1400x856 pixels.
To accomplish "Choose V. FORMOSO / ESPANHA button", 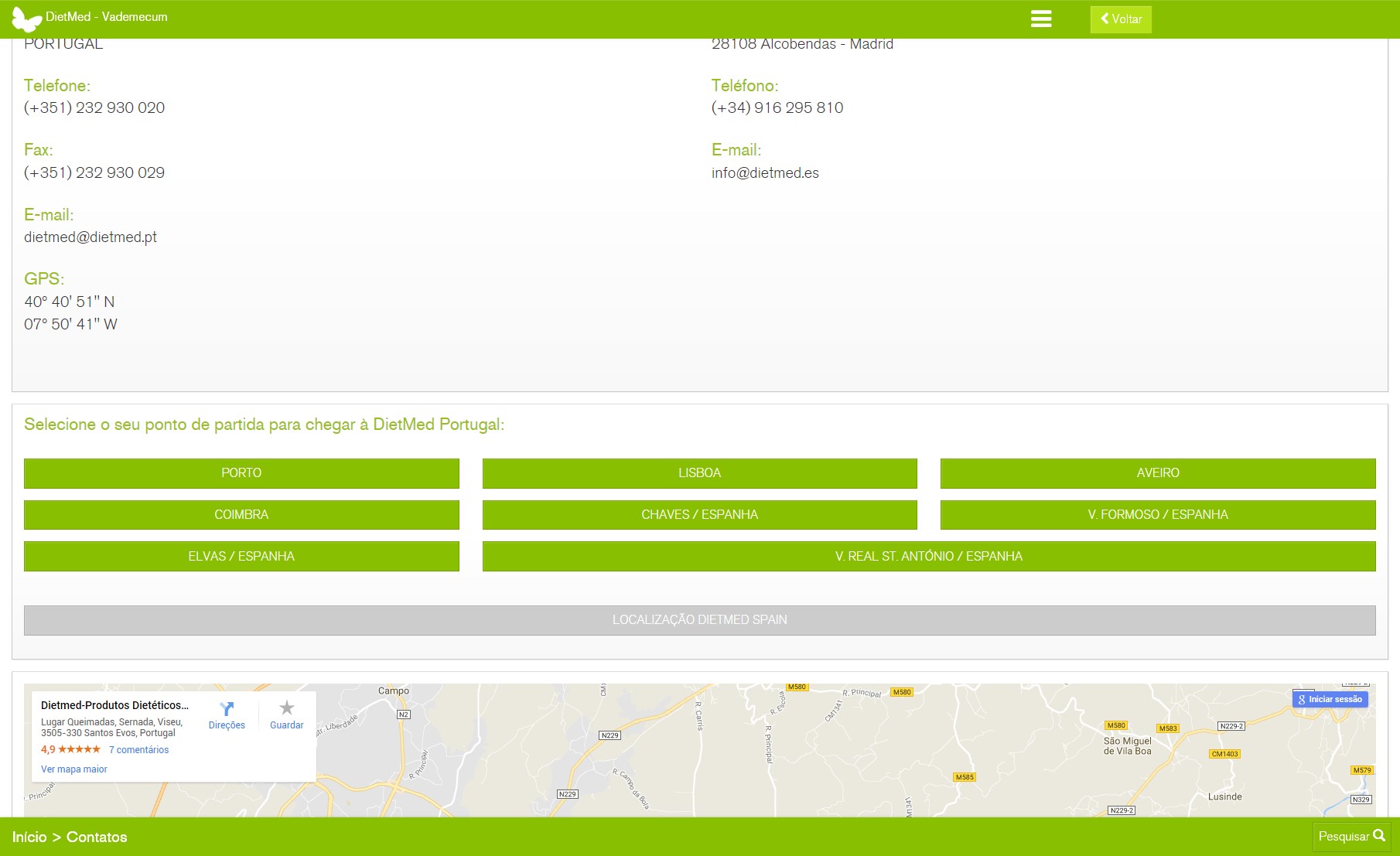I will pos(1158,515).
